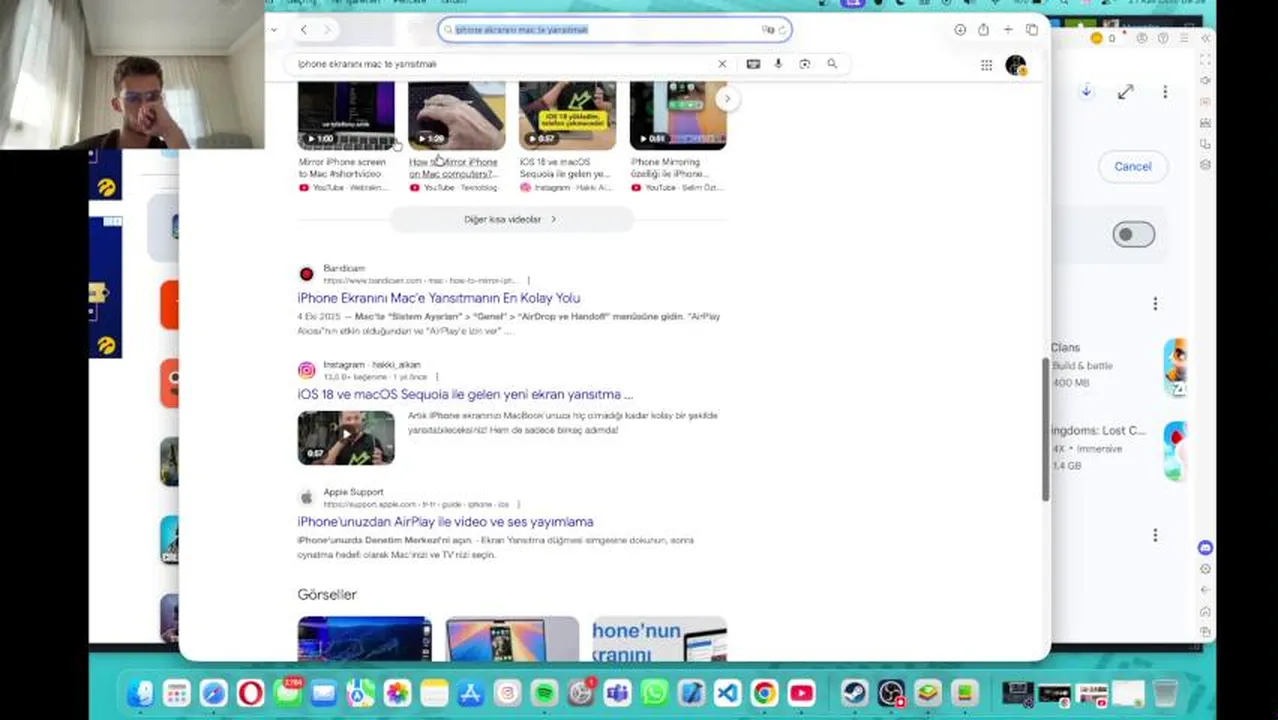Show Safari tab overview

click(x=1032, y=30)
